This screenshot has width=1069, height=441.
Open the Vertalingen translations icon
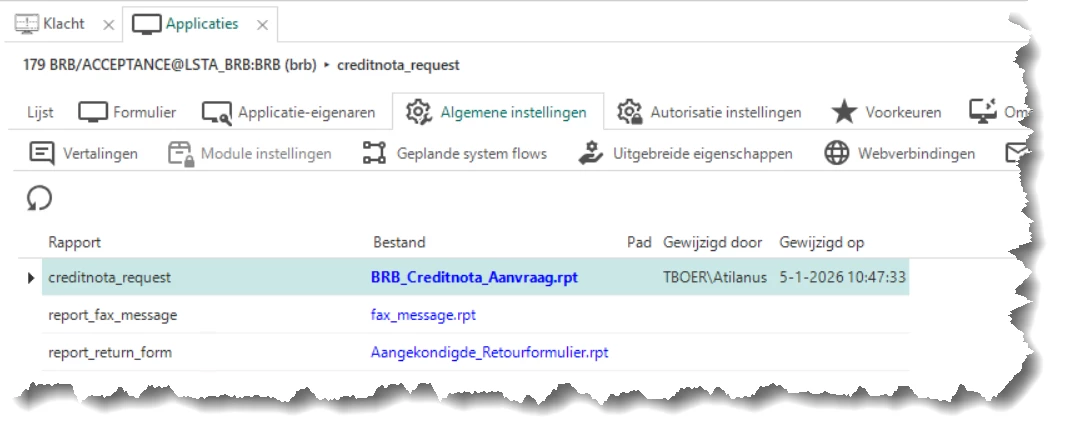coord(42,154)
